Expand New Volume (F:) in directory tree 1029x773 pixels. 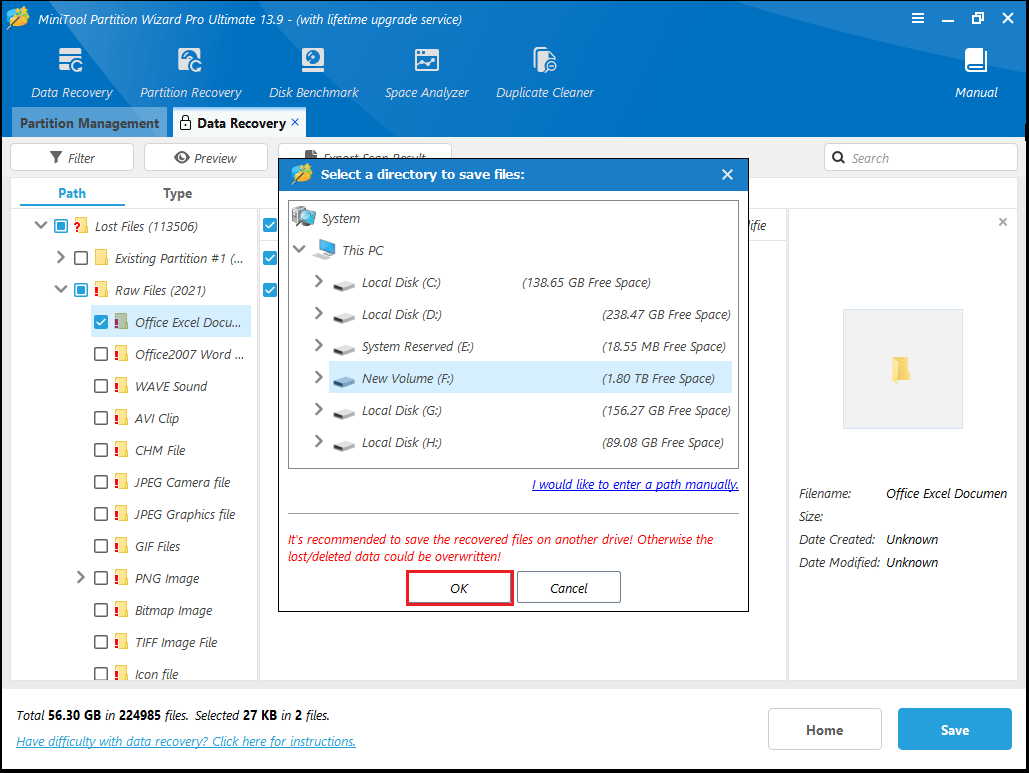(x=319, y=377)
